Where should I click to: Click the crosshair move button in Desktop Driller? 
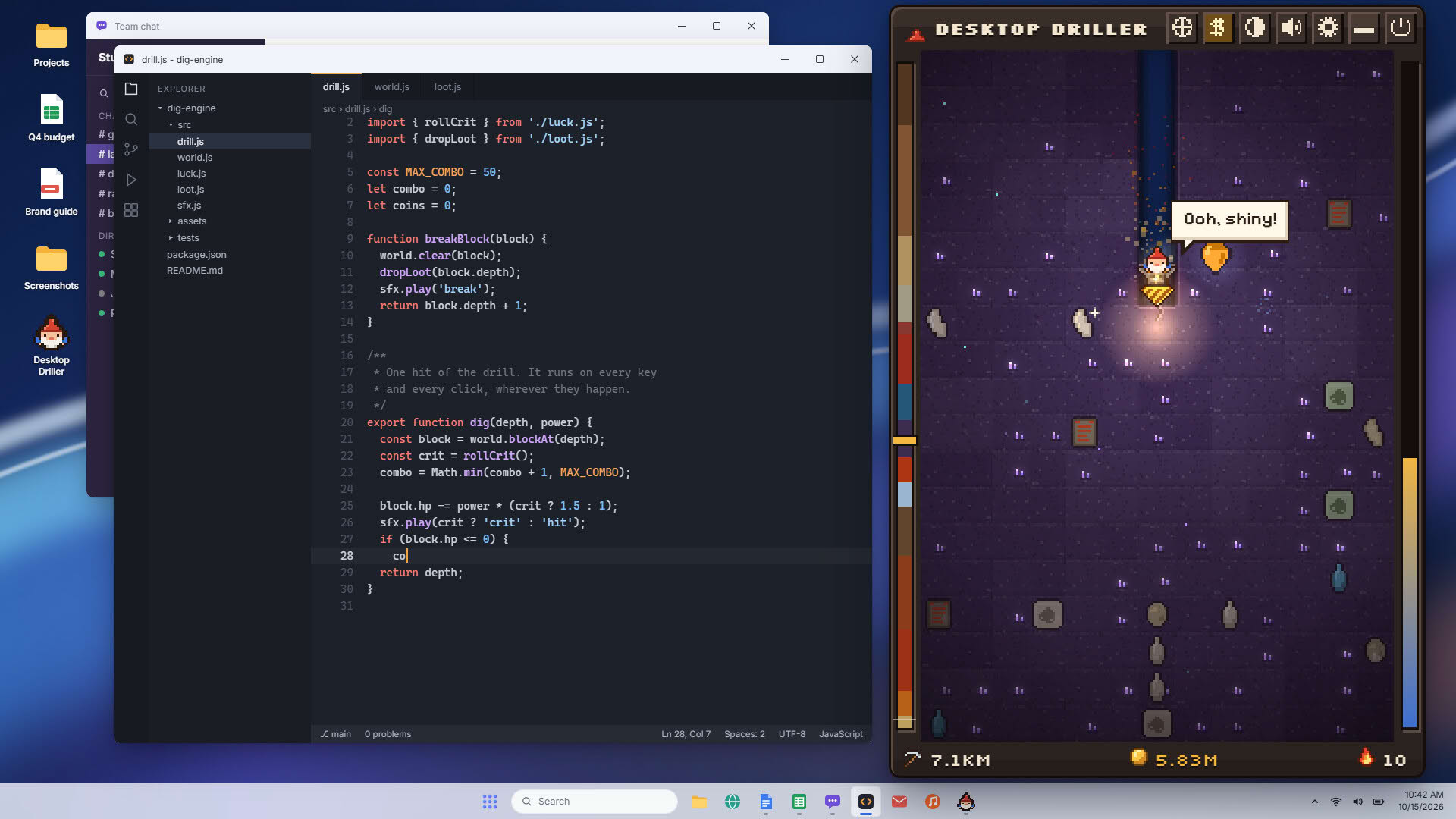pyautogui.click(x=1181, y=29)
